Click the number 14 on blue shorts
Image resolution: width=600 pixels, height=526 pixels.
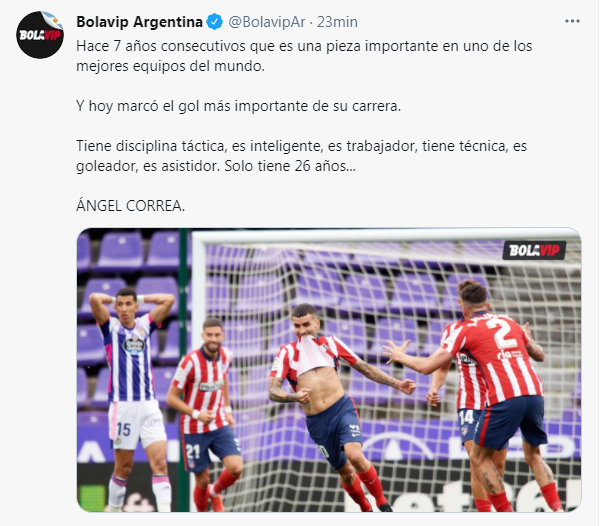pos(466,418)
